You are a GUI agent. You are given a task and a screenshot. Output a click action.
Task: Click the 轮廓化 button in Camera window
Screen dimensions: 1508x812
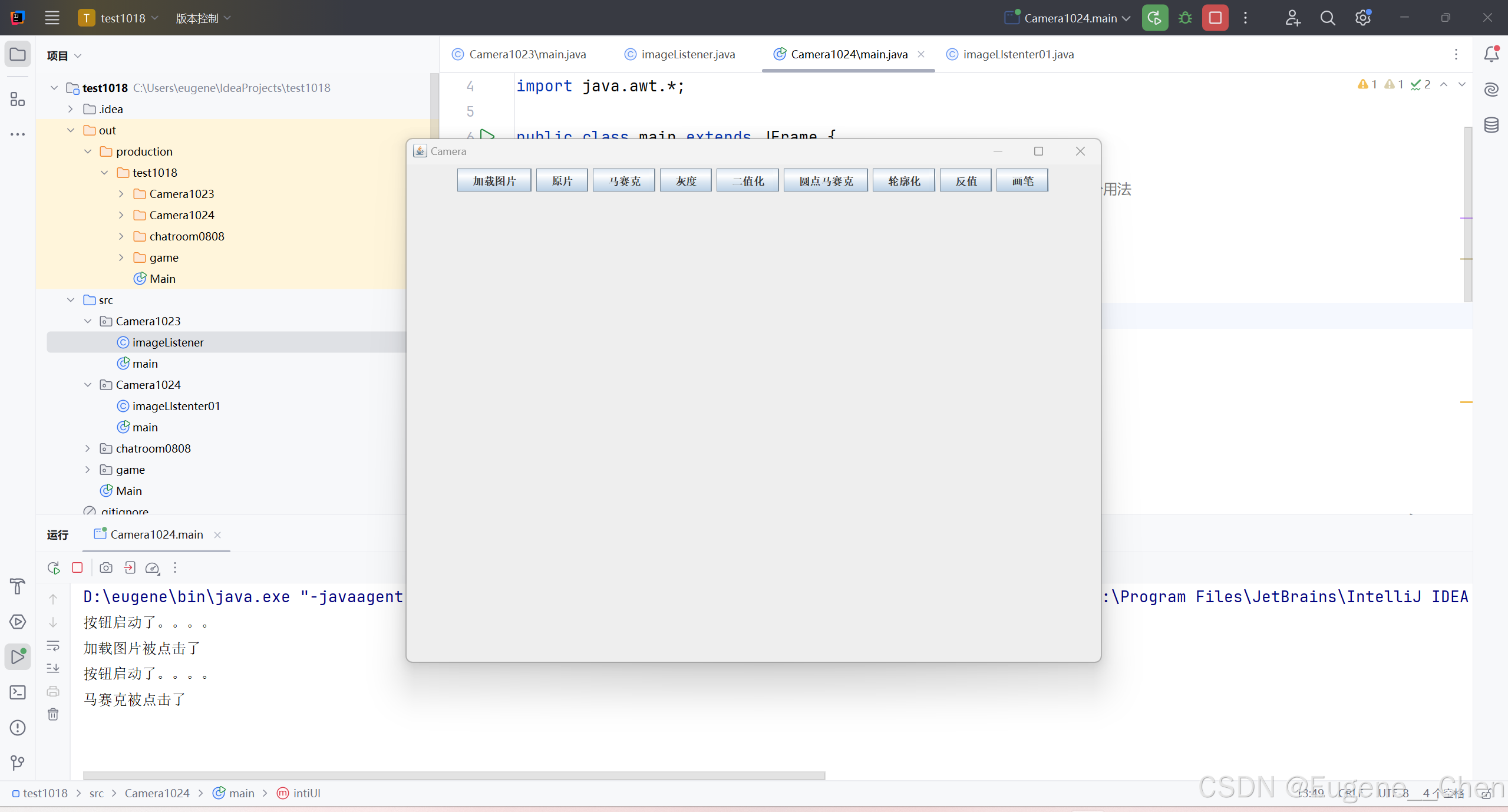click(x=903, y=181)
